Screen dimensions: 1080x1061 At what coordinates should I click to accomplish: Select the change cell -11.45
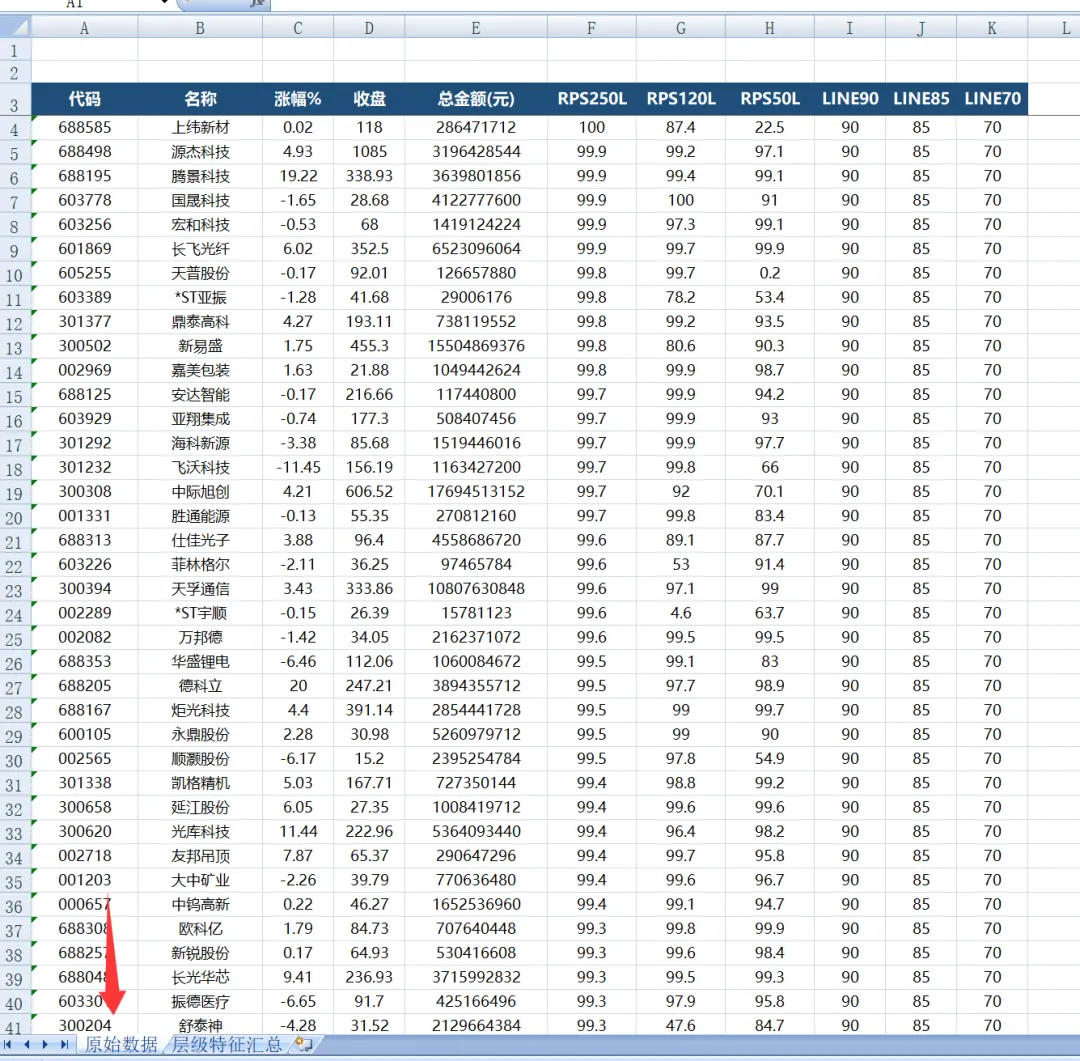tap(298, 467)
